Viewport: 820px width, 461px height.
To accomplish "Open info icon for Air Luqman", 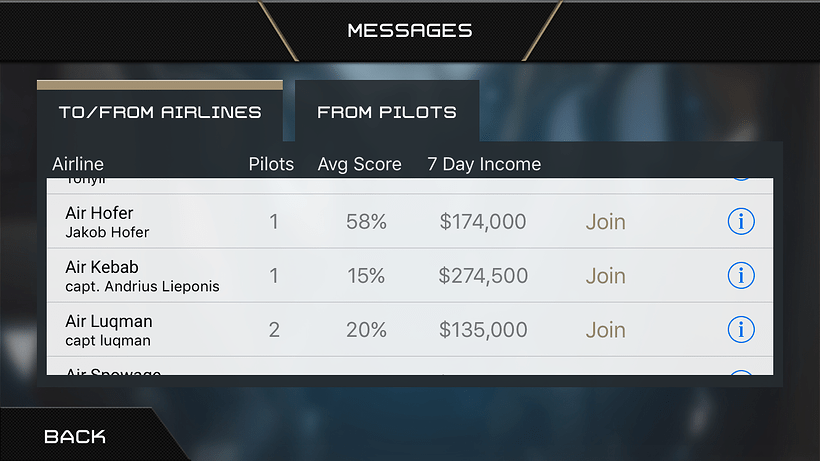I will coord(741,329).
